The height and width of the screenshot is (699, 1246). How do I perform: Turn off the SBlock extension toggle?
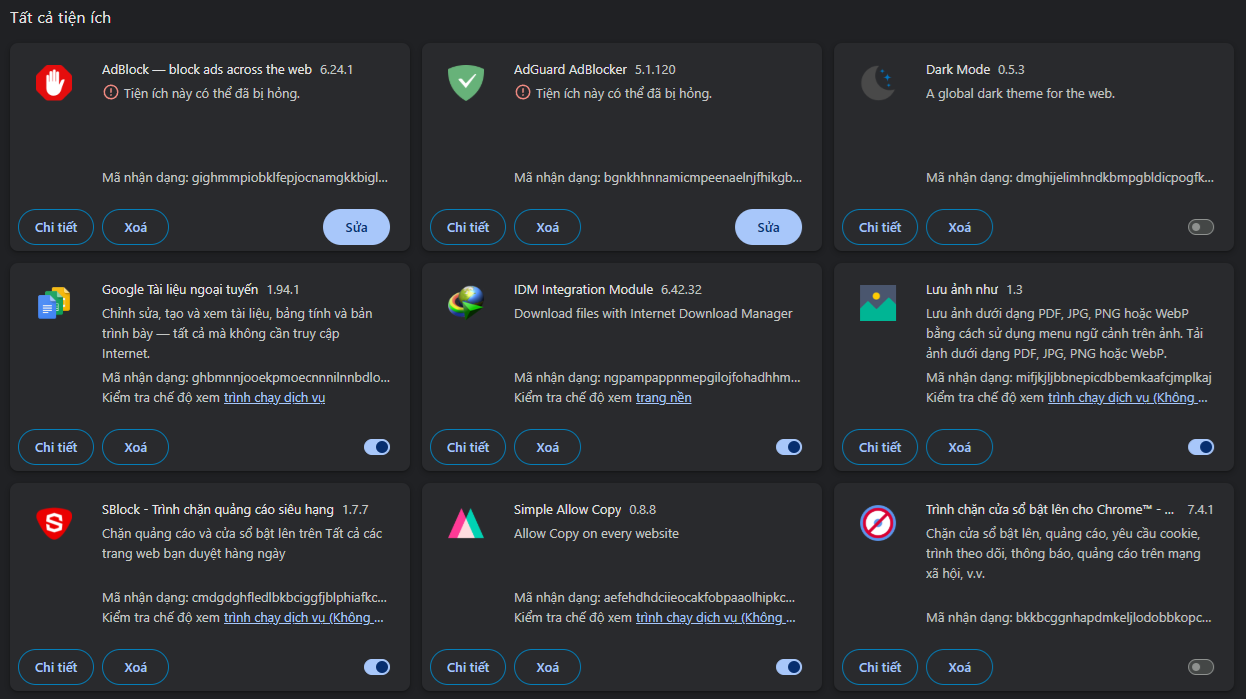point(376,667)
